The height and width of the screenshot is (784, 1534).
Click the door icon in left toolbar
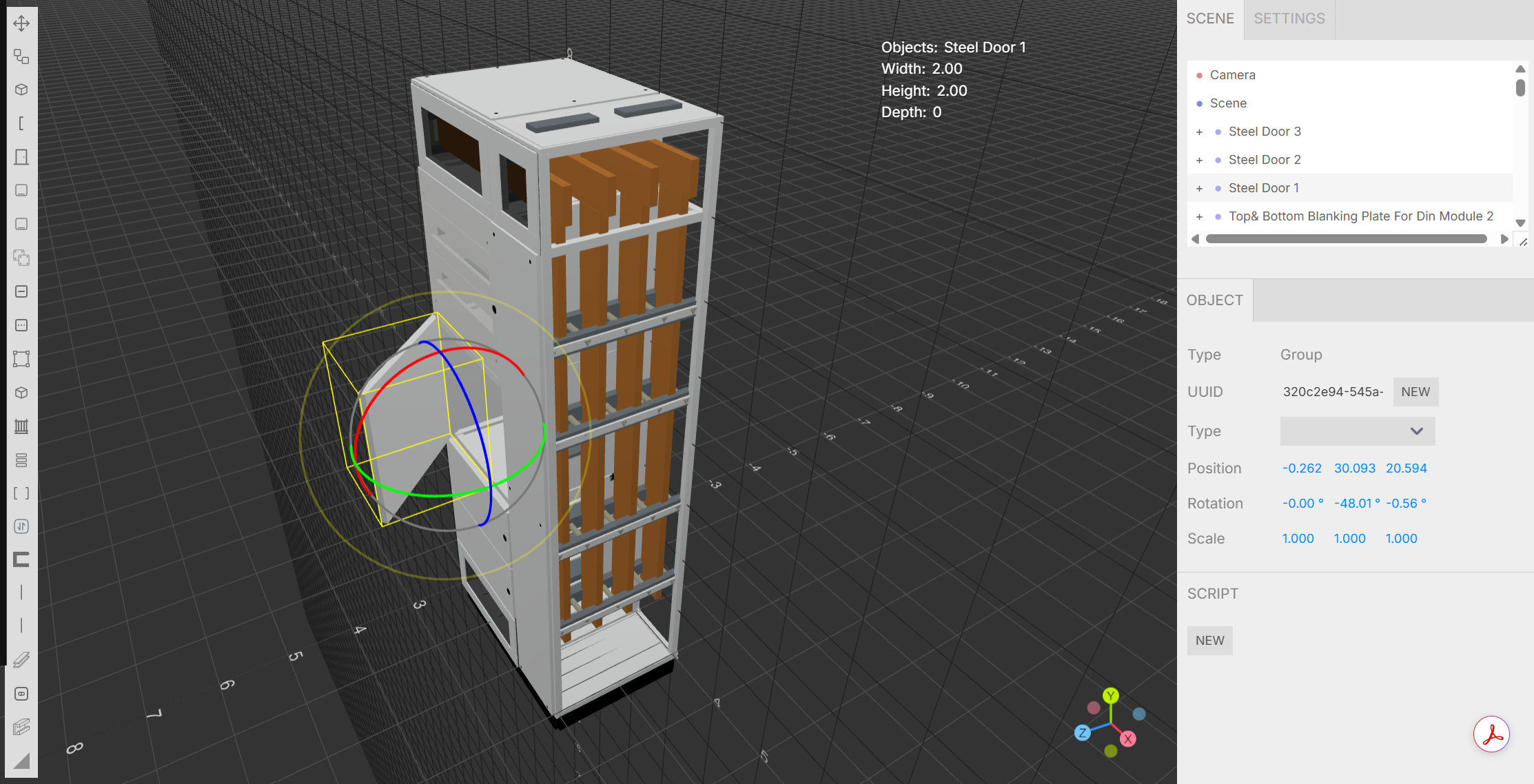(21, 157)
